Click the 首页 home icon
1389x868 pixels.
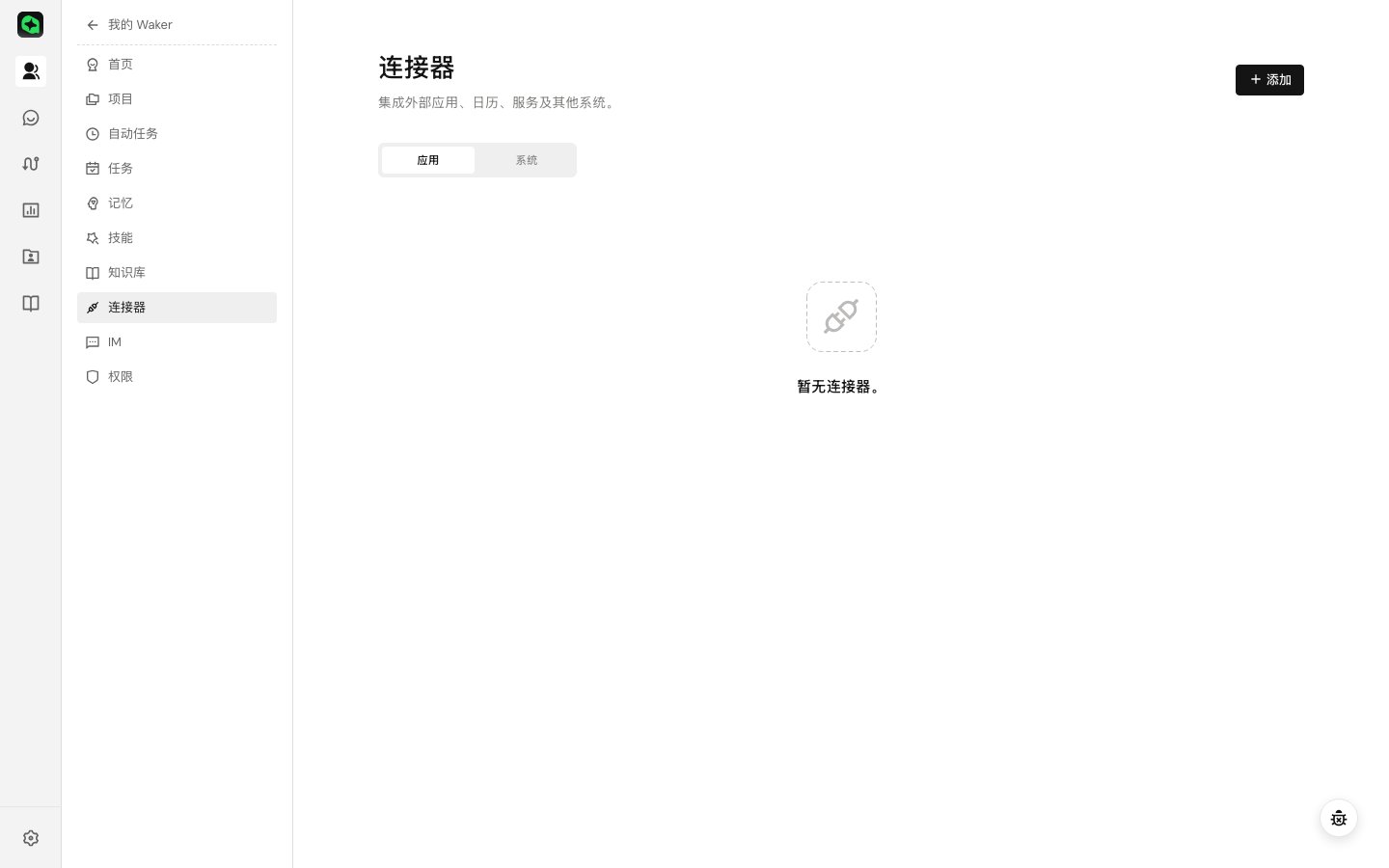pyautogui.click(x=93, y=65)
